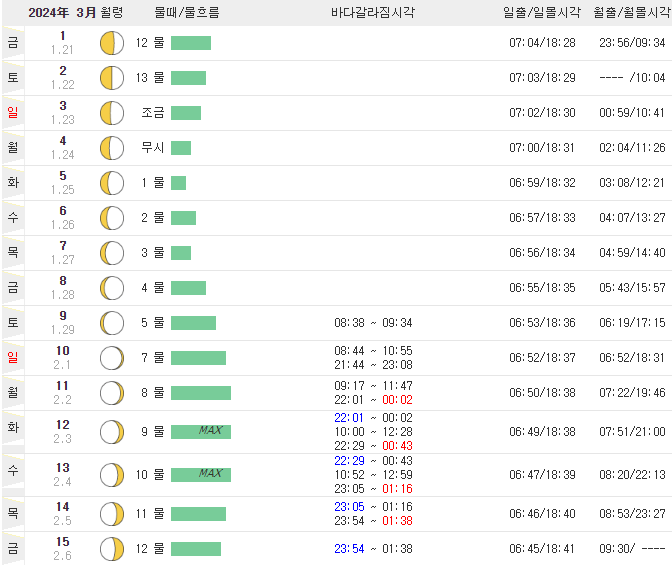Image resolution: width=672 pixels, height=565 pixels.
Task: Click the moon phase icon for March 4
Action: 112,148
